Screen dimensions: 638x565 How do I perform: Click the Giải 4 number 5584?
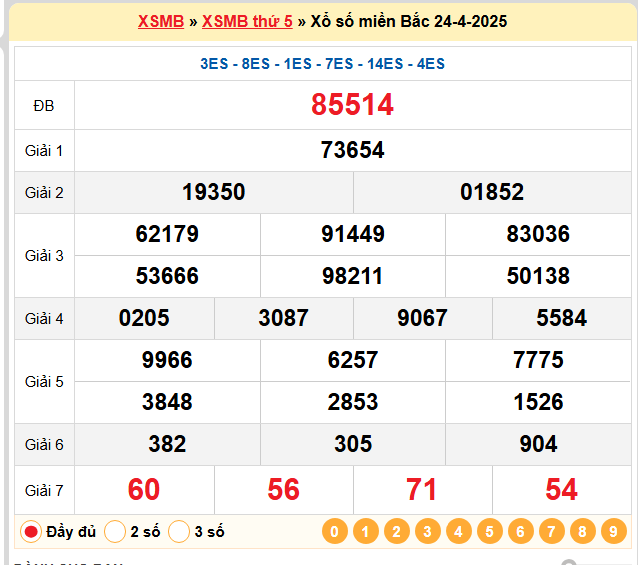pyautogui.click(x=562, y=318)
